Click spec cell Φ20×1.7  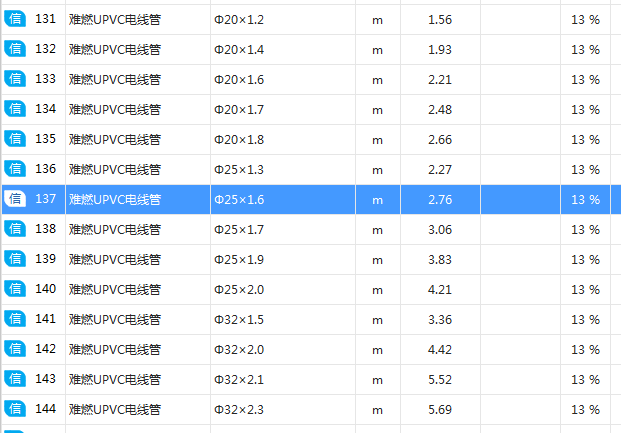coord(283,110)
